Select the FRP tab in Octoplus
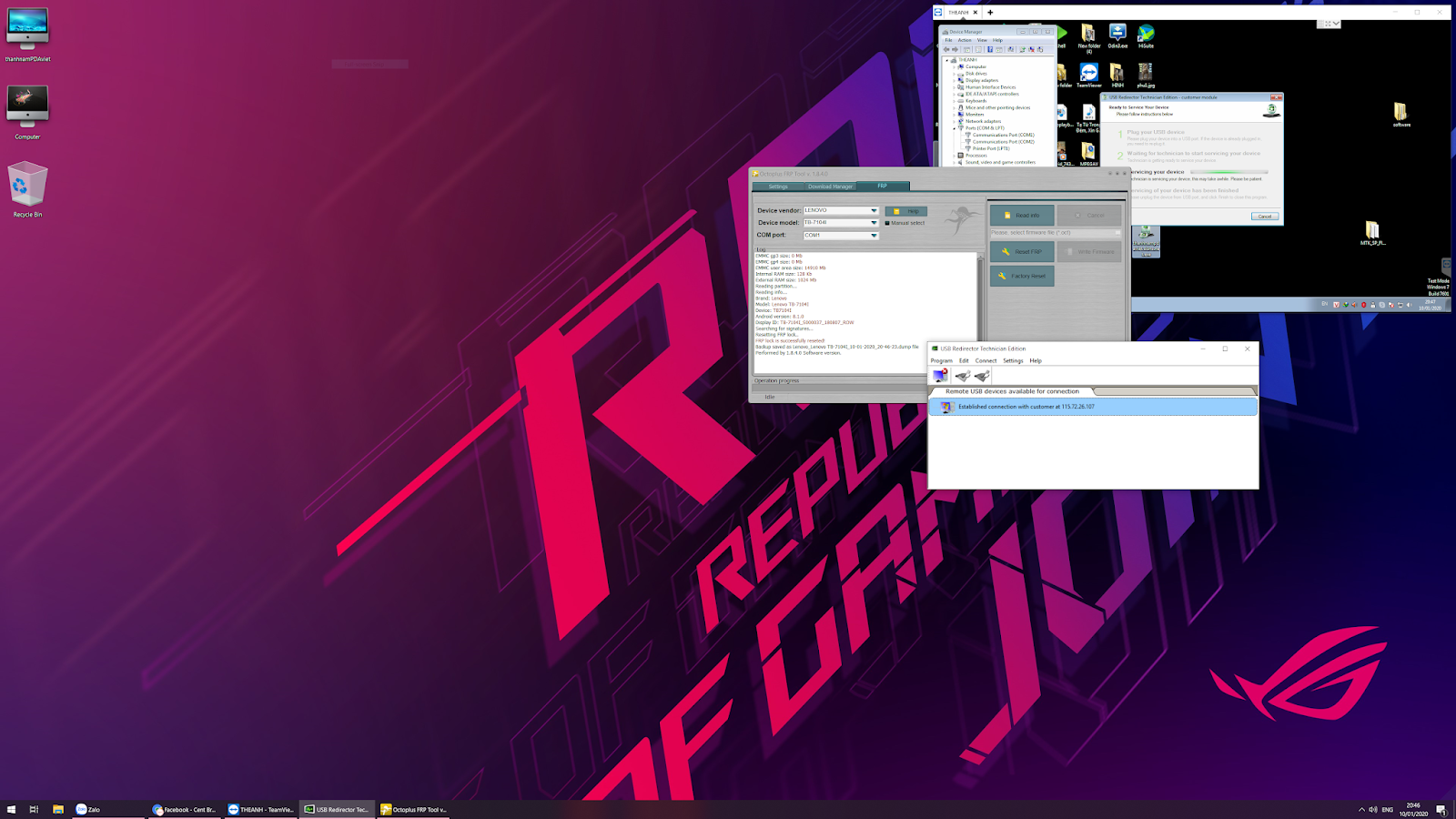This screenshot has height=819, width=1456. click(882, 186)
